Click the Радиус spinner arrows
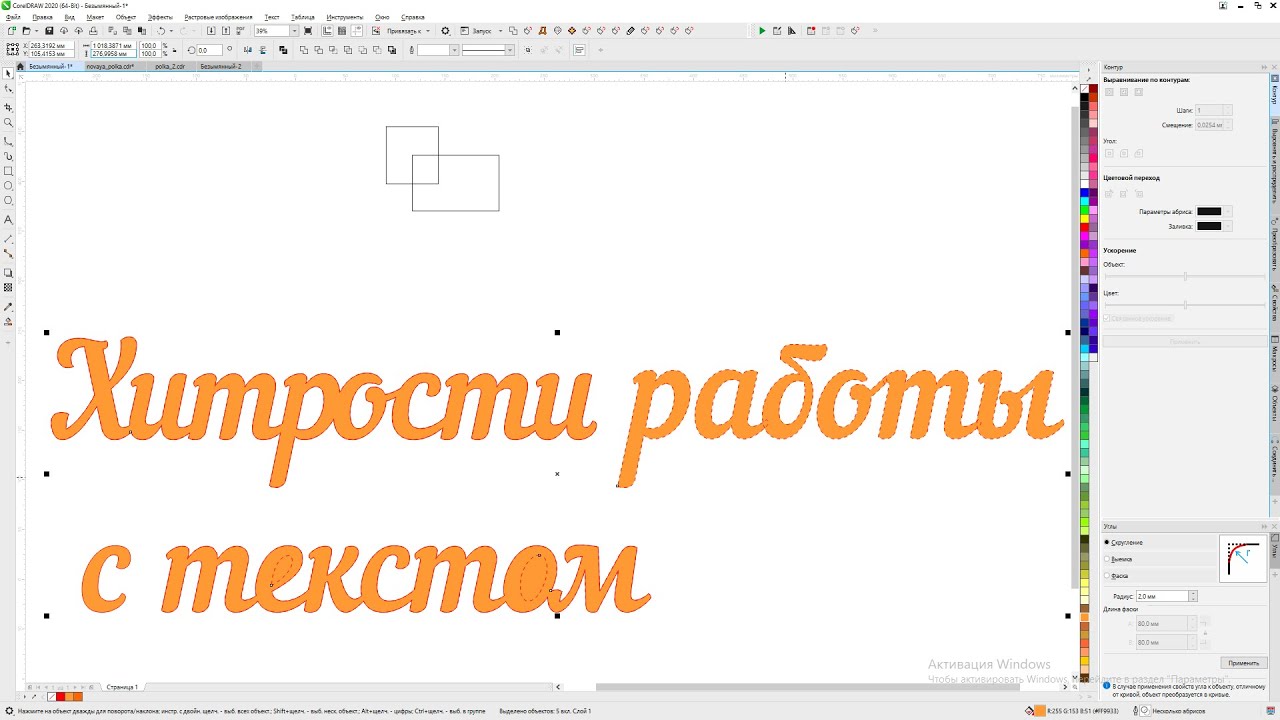The image size is (1280, 720). tap(1193, 596)
